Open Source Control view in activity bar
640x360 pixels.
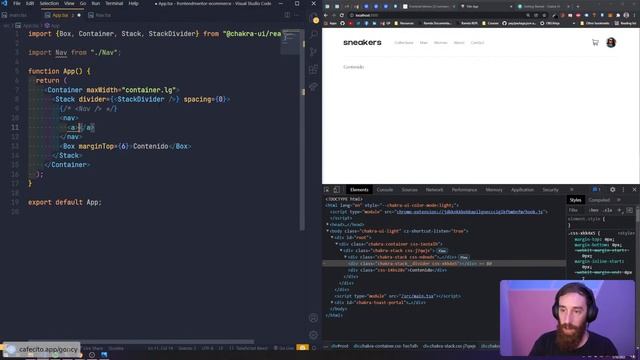point(313,52)
